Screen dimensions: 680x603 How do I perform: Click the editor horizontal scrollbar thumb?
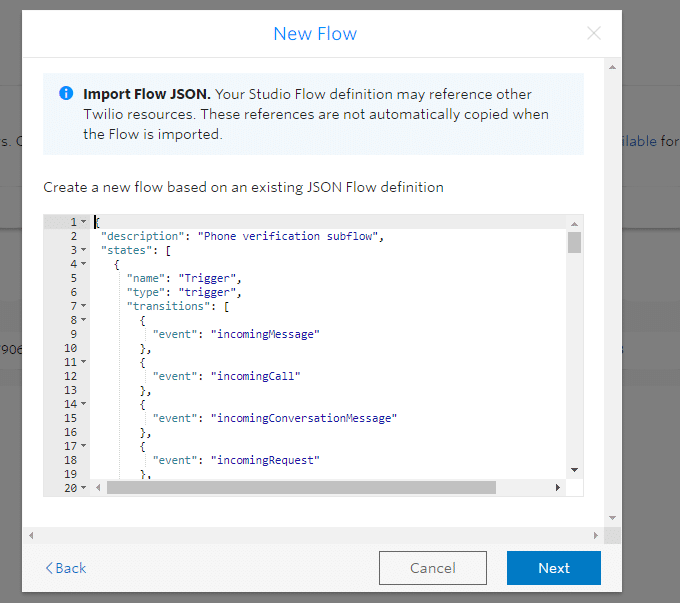coord(301,488)
